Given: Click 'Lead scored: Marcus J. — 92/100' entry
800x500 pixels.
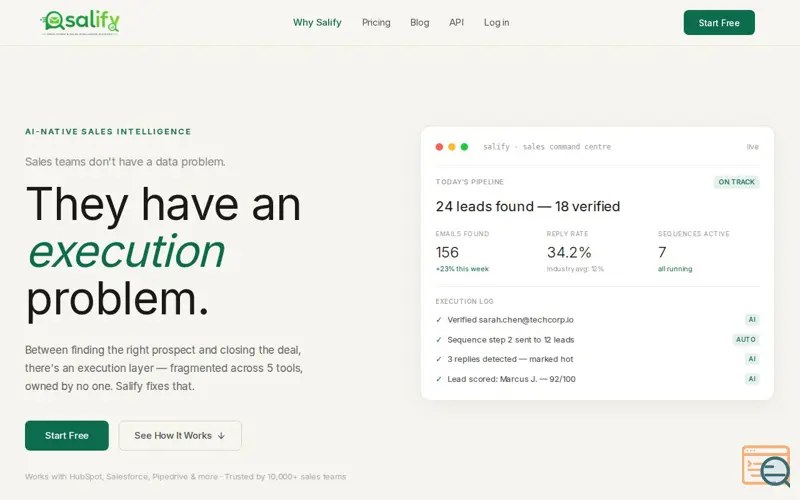Looking at the screenshot, I should tap(511, 379).
